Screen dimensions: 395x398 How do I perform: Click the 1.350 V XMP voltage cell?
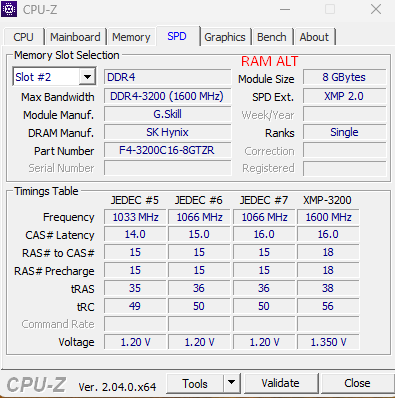point(328,342)
